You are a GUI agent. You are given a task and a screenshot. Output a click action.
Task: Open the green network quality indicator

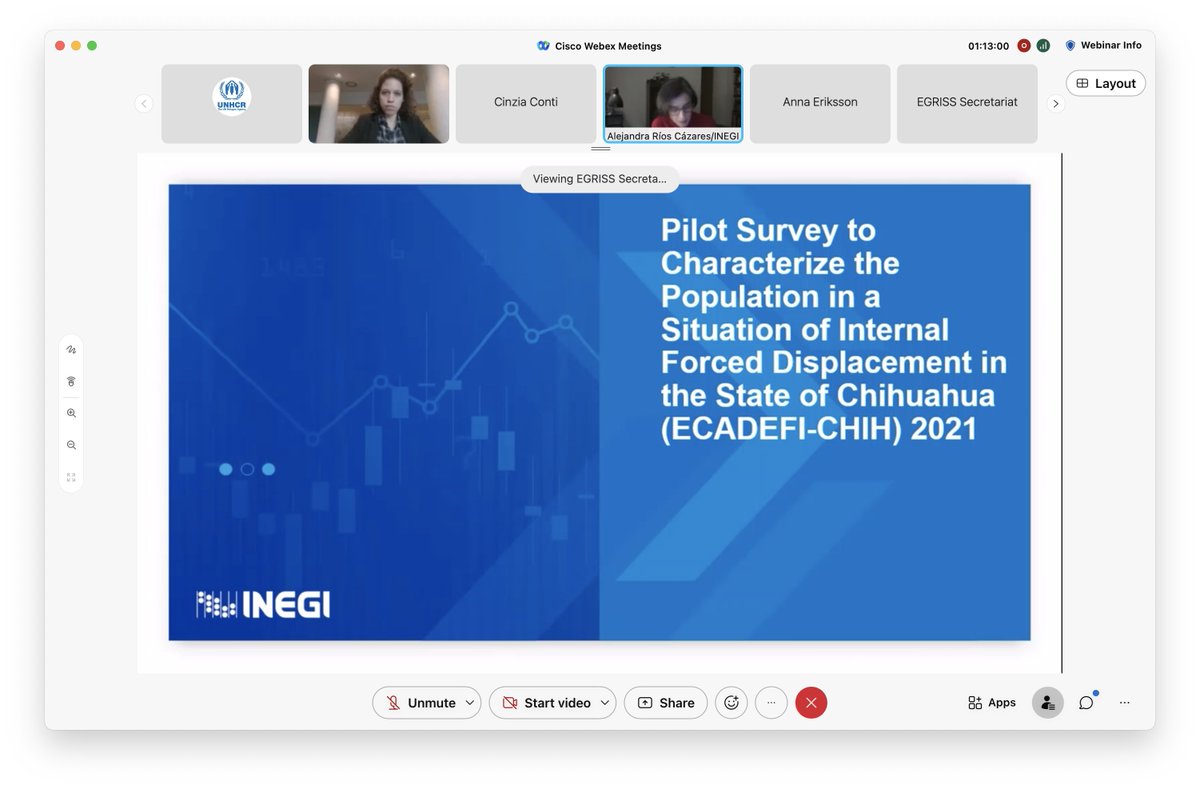click(x=1043, y=46)
